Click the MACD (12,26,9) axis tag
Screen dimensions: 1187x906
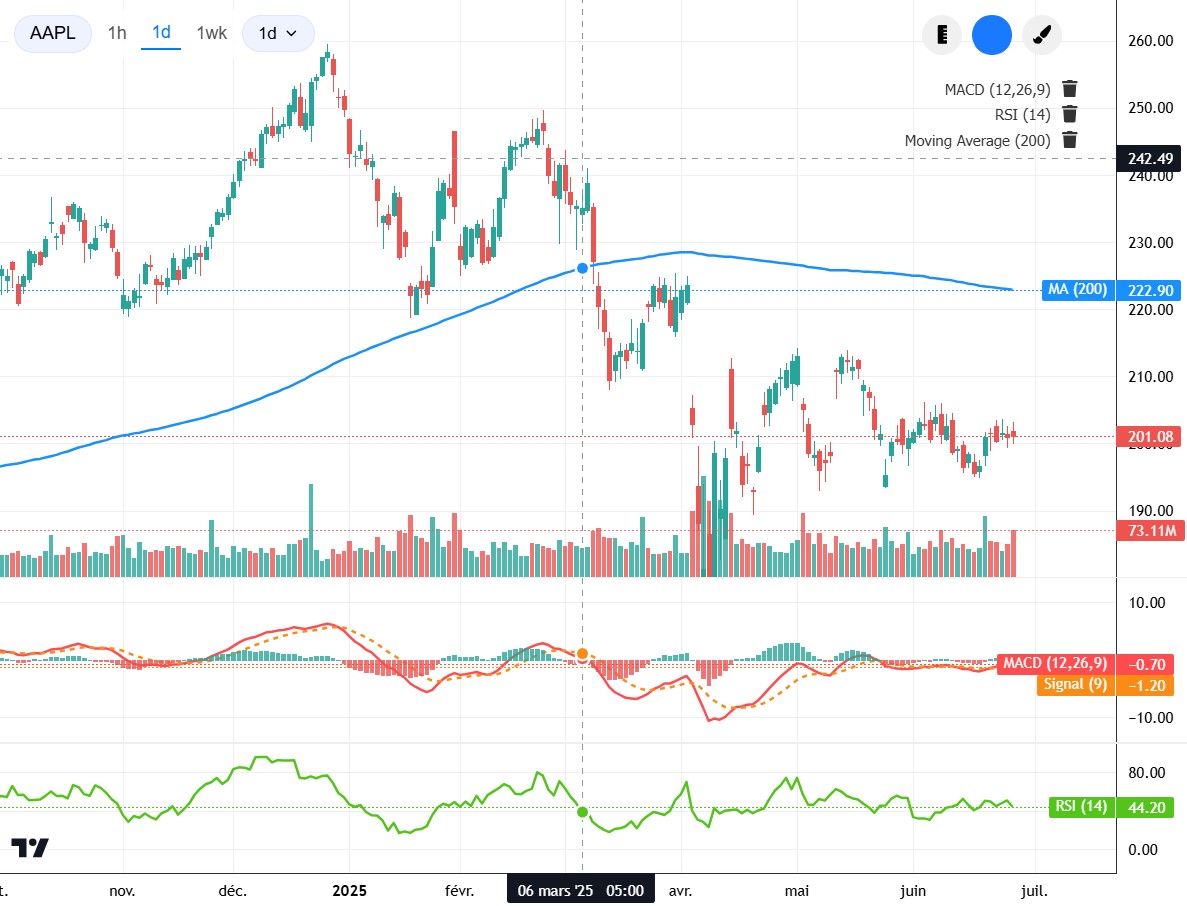(1055, 664)
